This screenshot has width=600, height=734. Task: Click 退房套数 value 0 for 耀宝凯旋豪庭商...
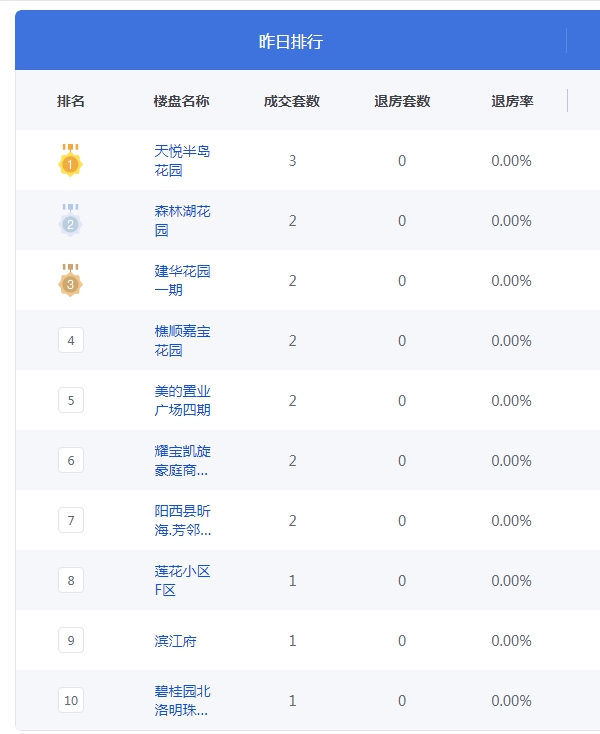tap(402, 461)
